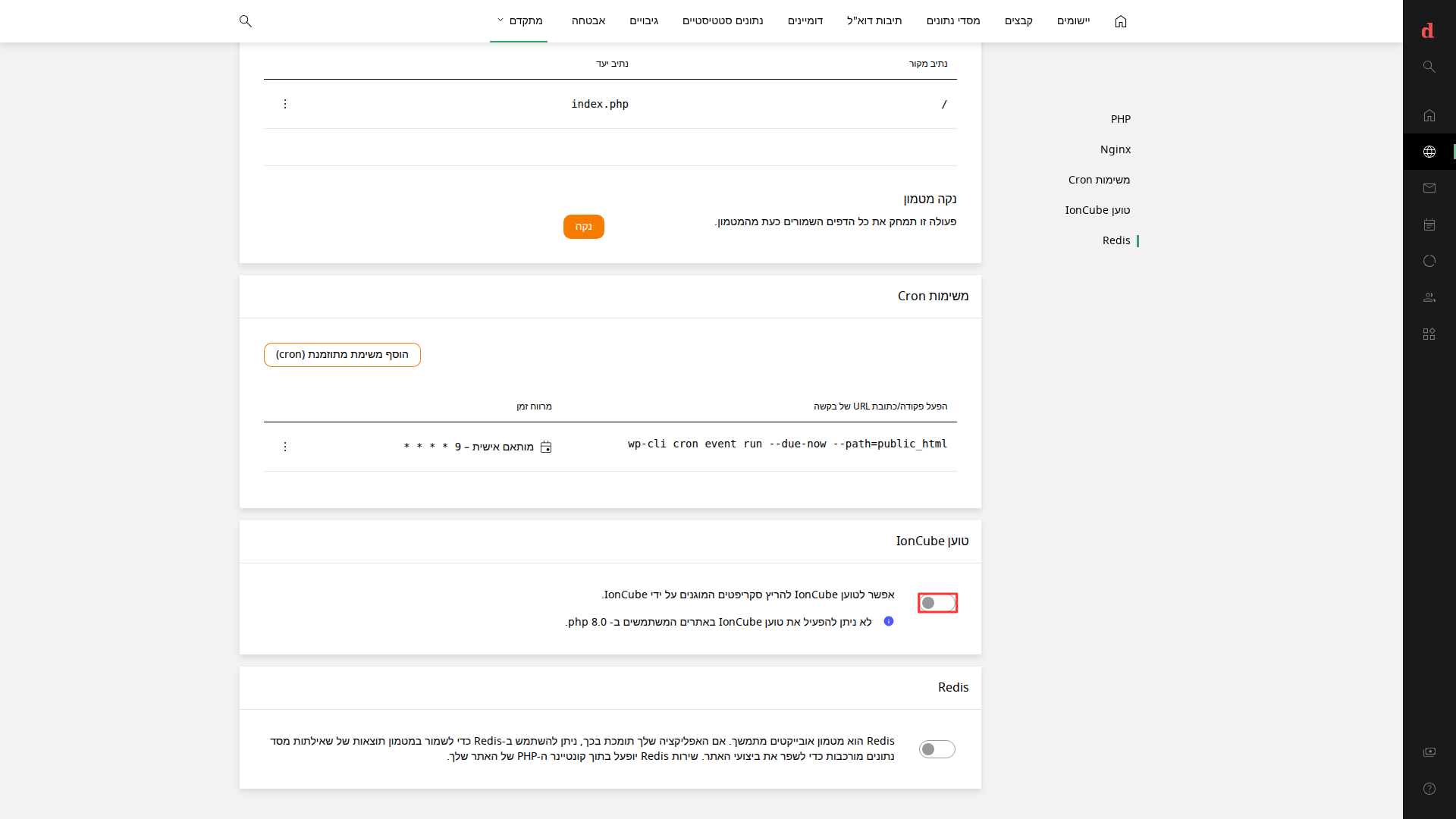This screenshot has width=1456, height=819.
Task: Open the calendar icon in sidebar
Action: click(x=1429, y=224)
